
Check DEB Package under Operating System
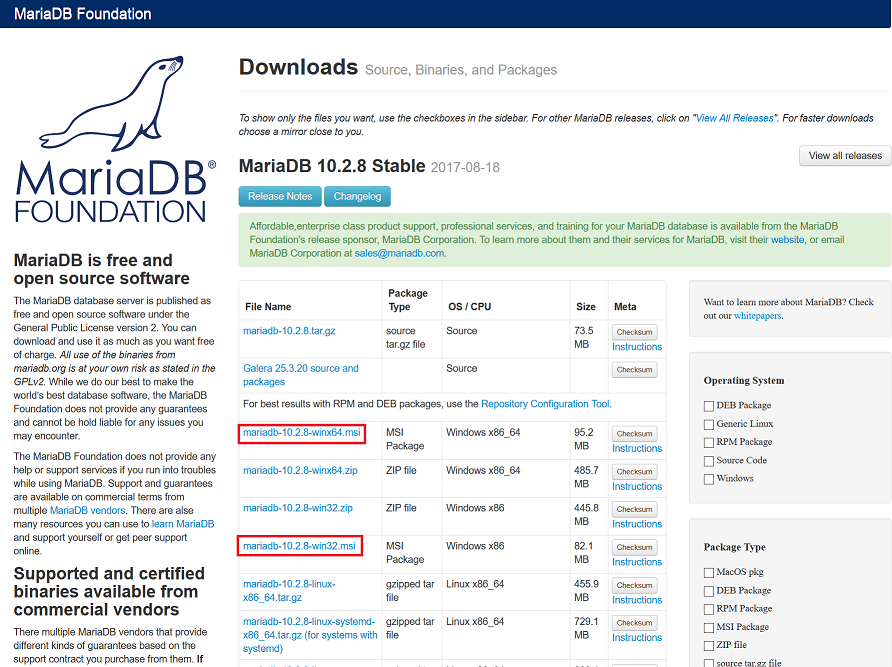709,406
